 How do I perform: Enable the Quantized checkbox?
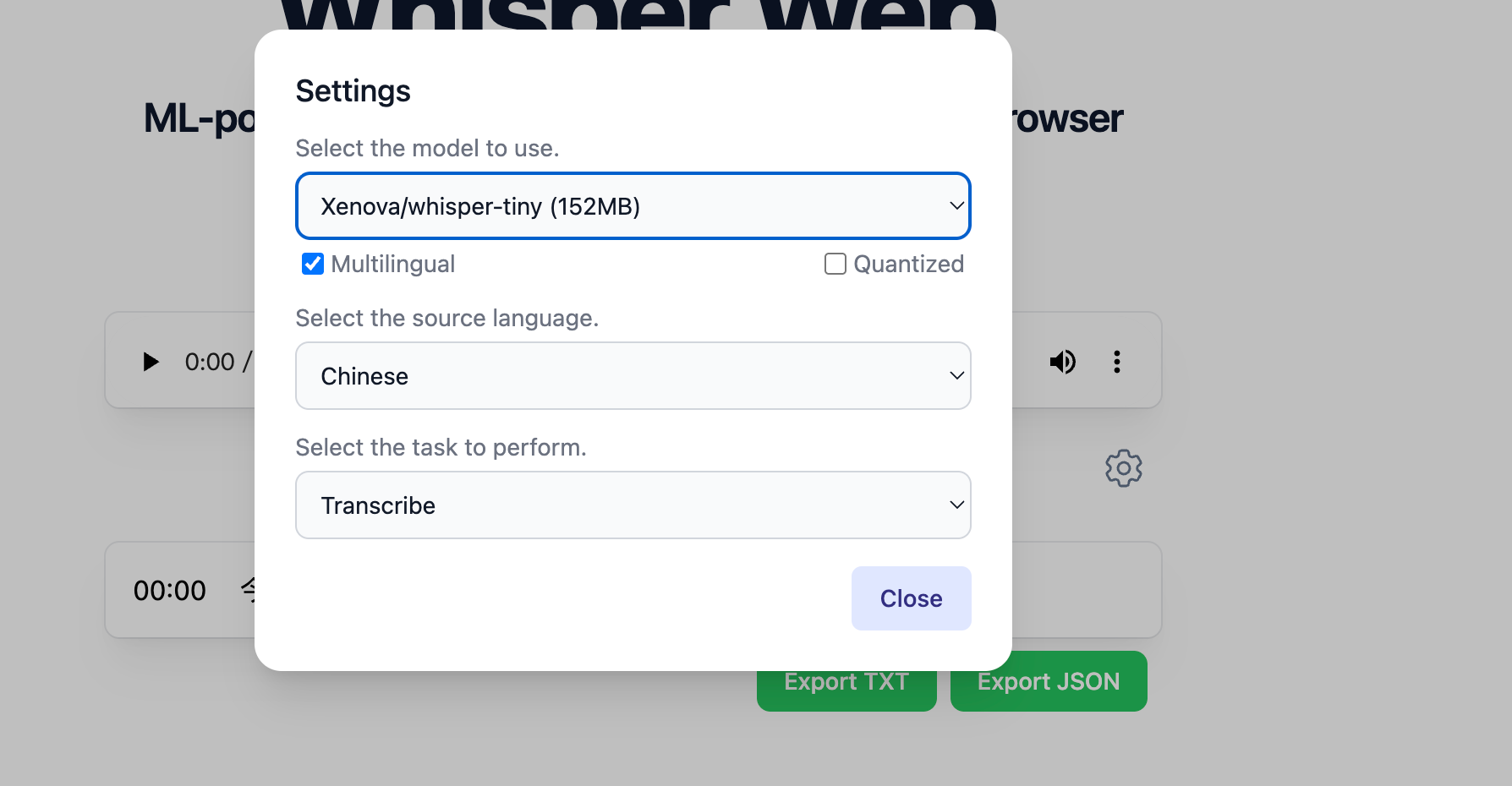coord(835,265)
